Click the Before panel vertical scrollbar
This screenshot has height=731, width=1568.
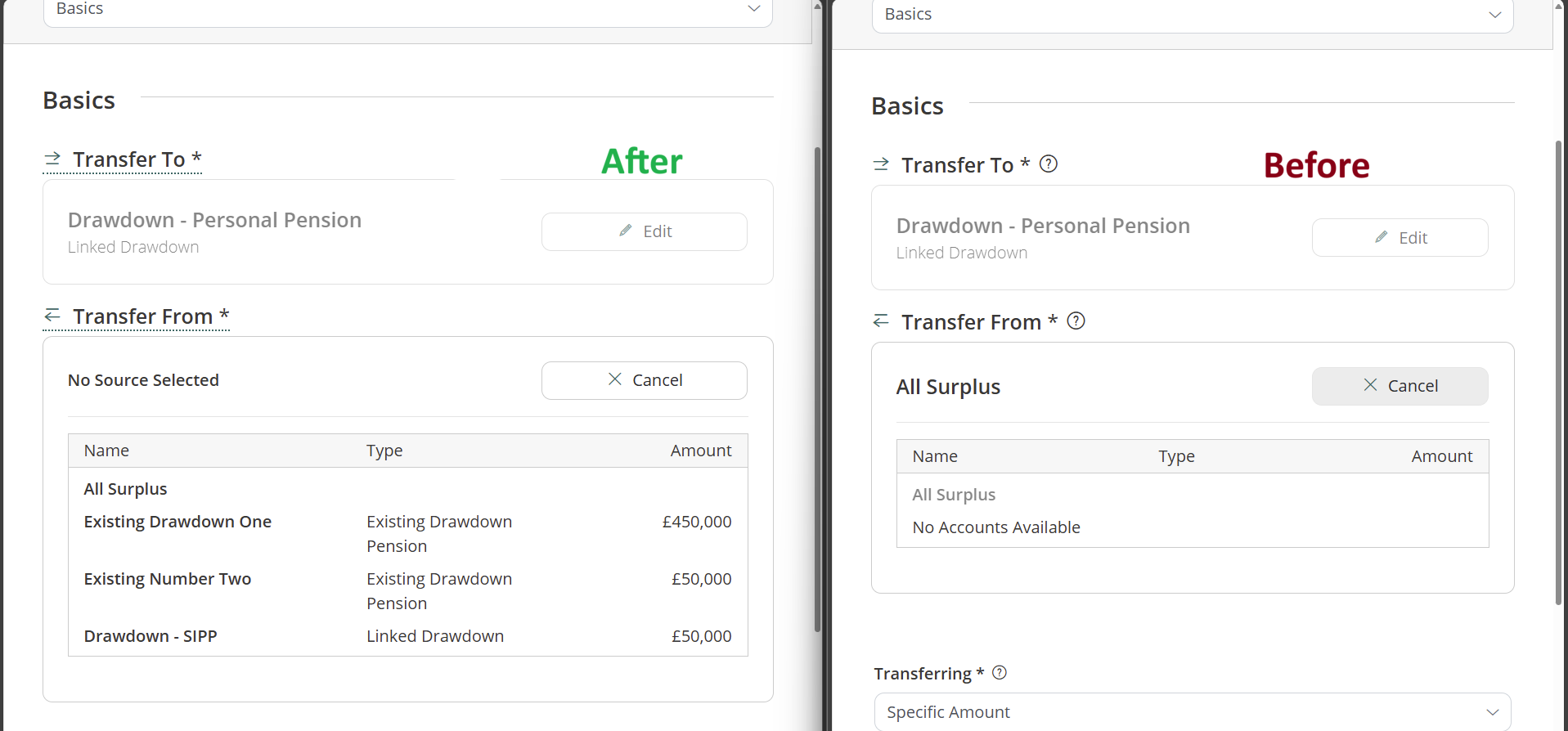pyautogui.click(x=1559, y=372)
